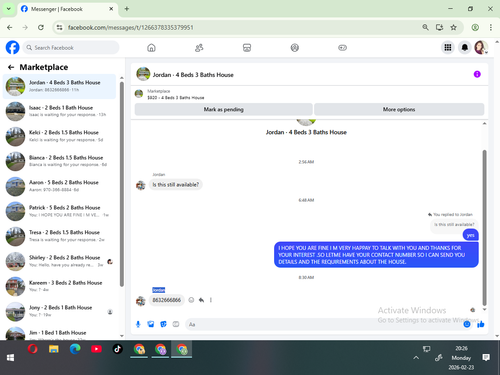Screen dimensions: 500x375
Task: Open the notifications bell
Action: [465, 48]
